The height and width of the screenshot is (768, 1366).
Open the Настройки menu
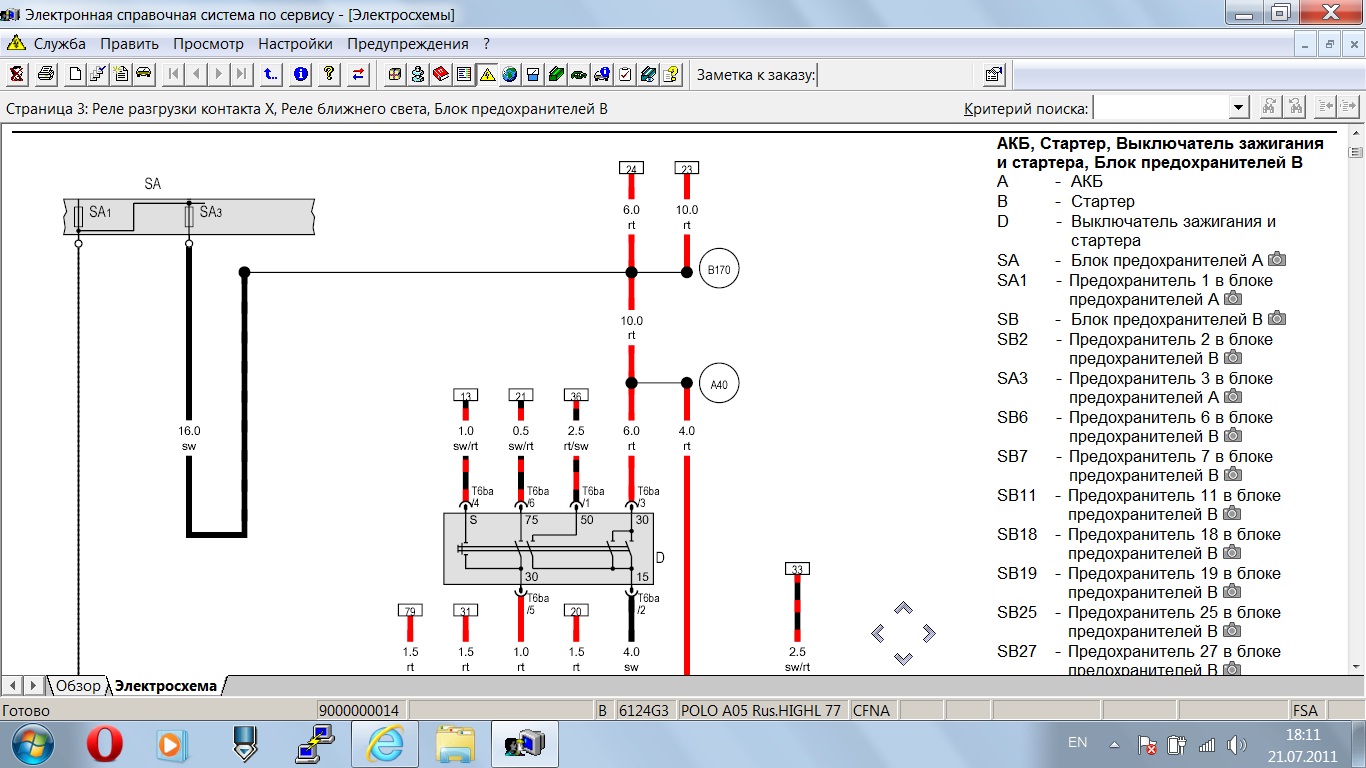tap(295, 44)
